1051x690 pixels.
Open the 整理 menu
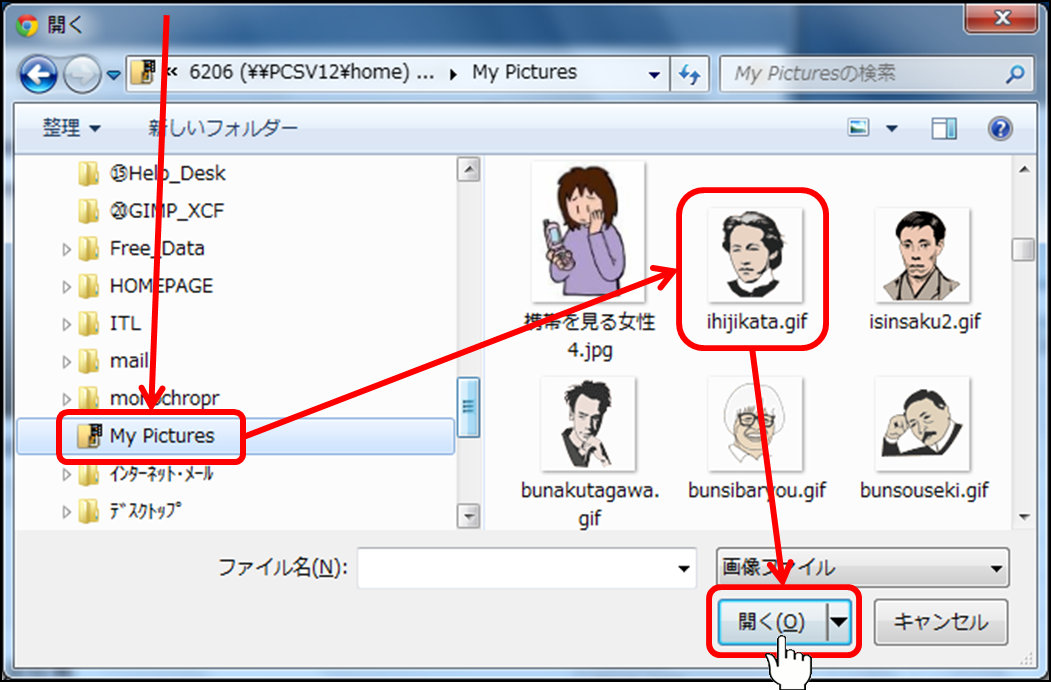pyautogui.click(x=71, y=129)
